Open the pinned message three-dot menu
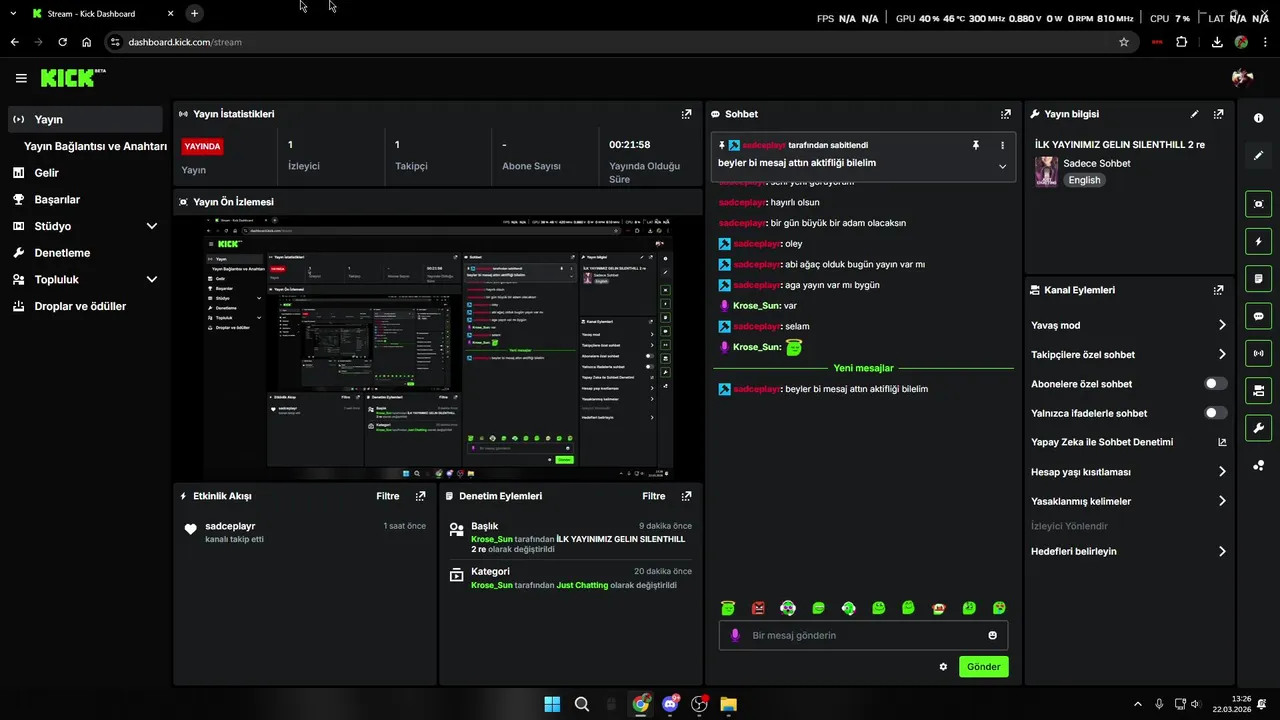The height and width of the screenshot is (720, 1280). [x=1003, y=145]
